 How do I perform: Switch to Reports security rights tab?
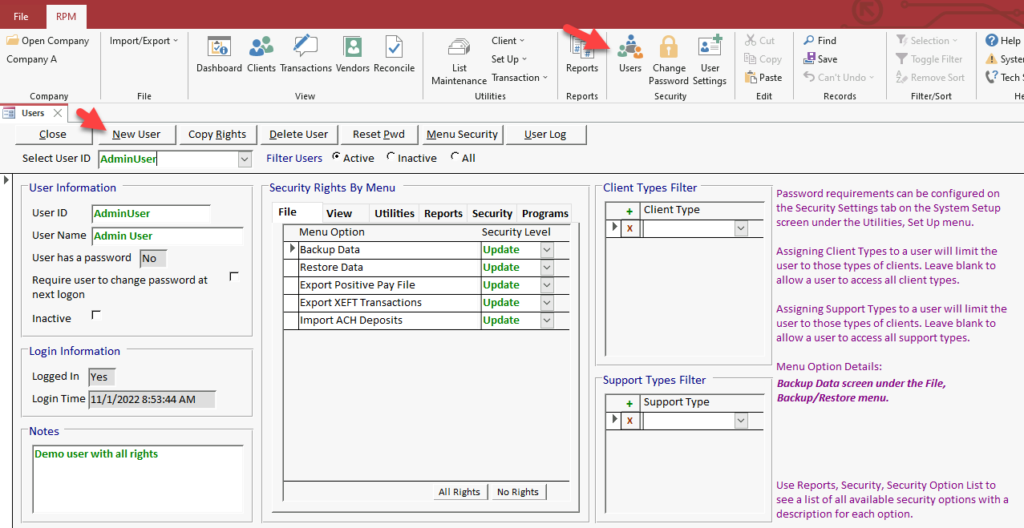(443, 213)
